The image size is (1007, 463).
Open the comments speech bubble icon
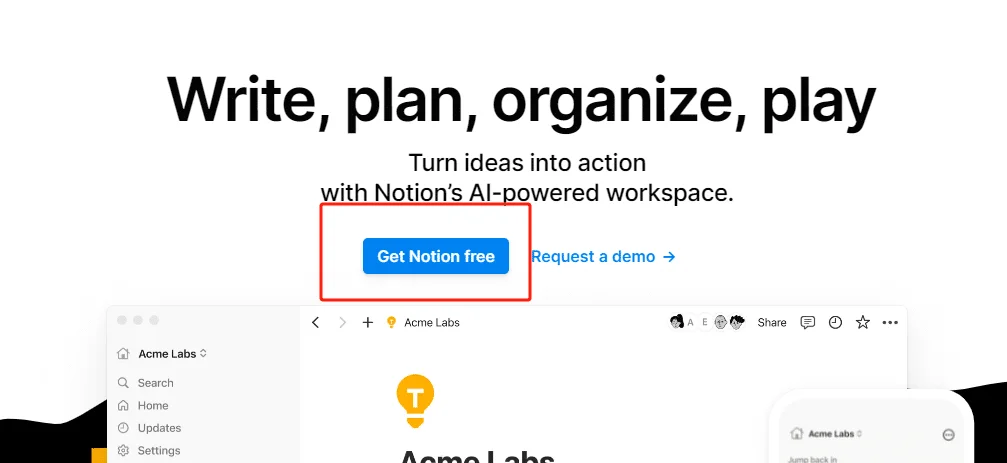(808, 322)
